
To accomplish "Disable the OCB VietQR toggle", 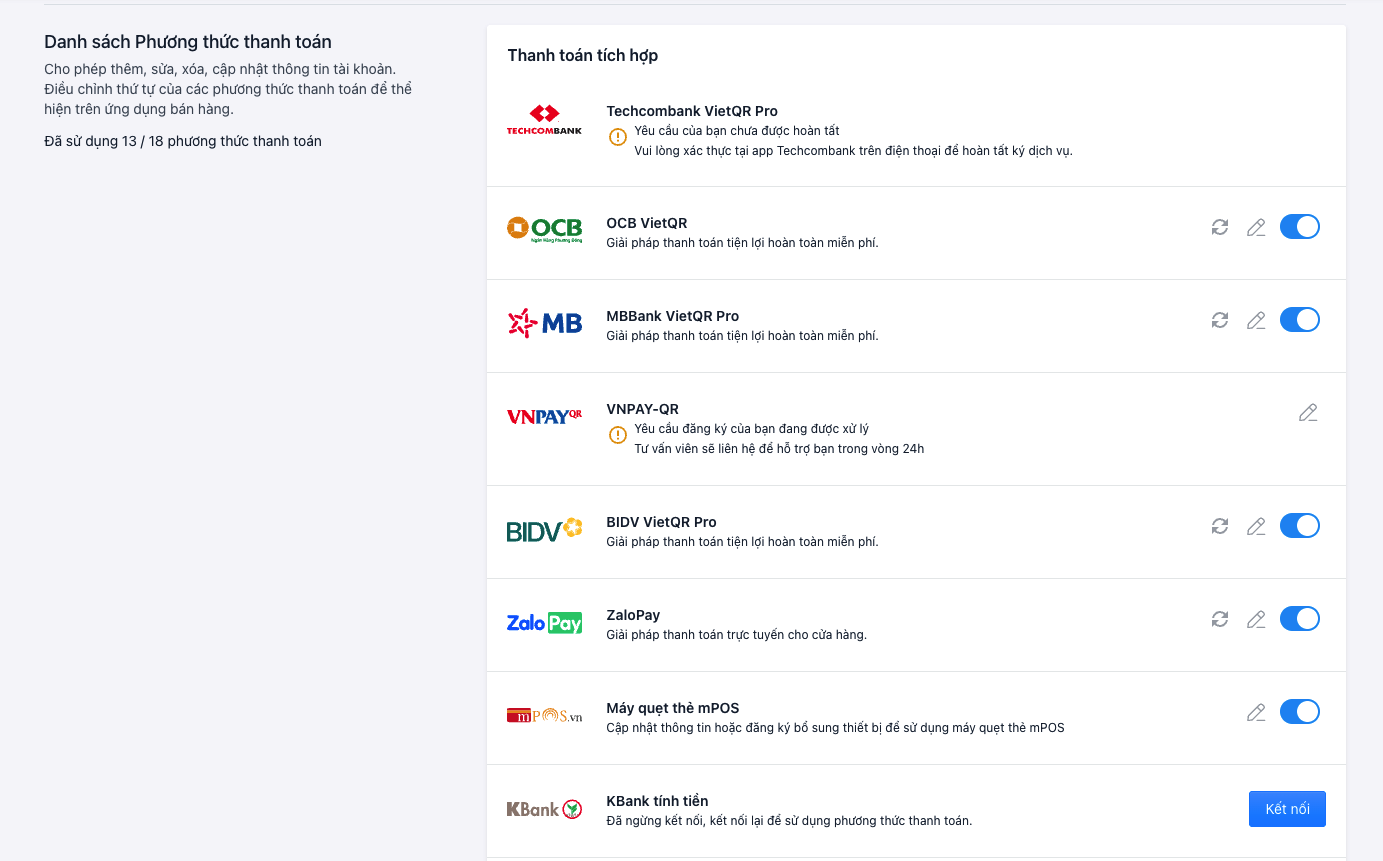I will (1299, 227).
